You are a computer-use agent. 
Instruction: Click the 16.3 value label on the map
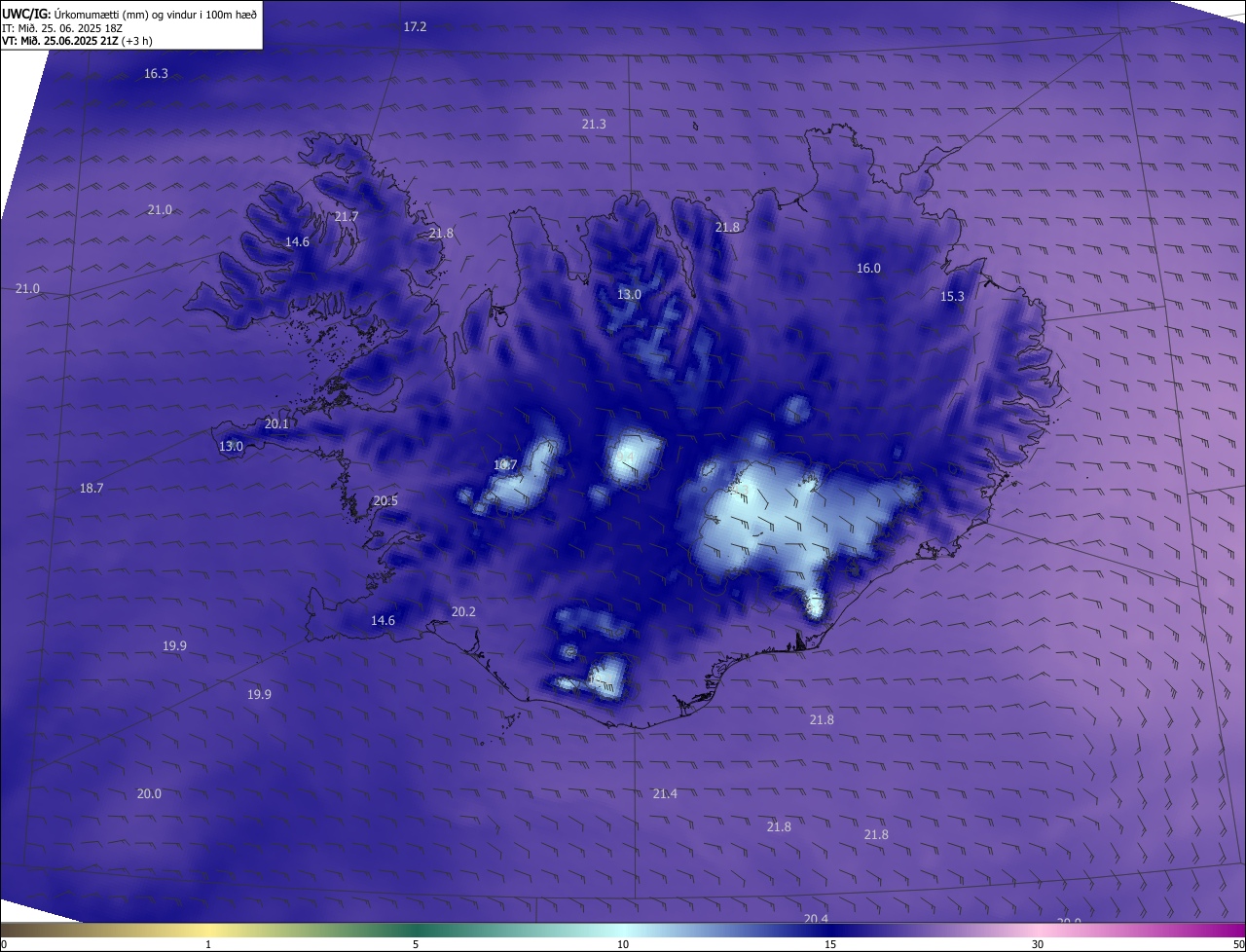pyautogui.click(x=156, y=73)
